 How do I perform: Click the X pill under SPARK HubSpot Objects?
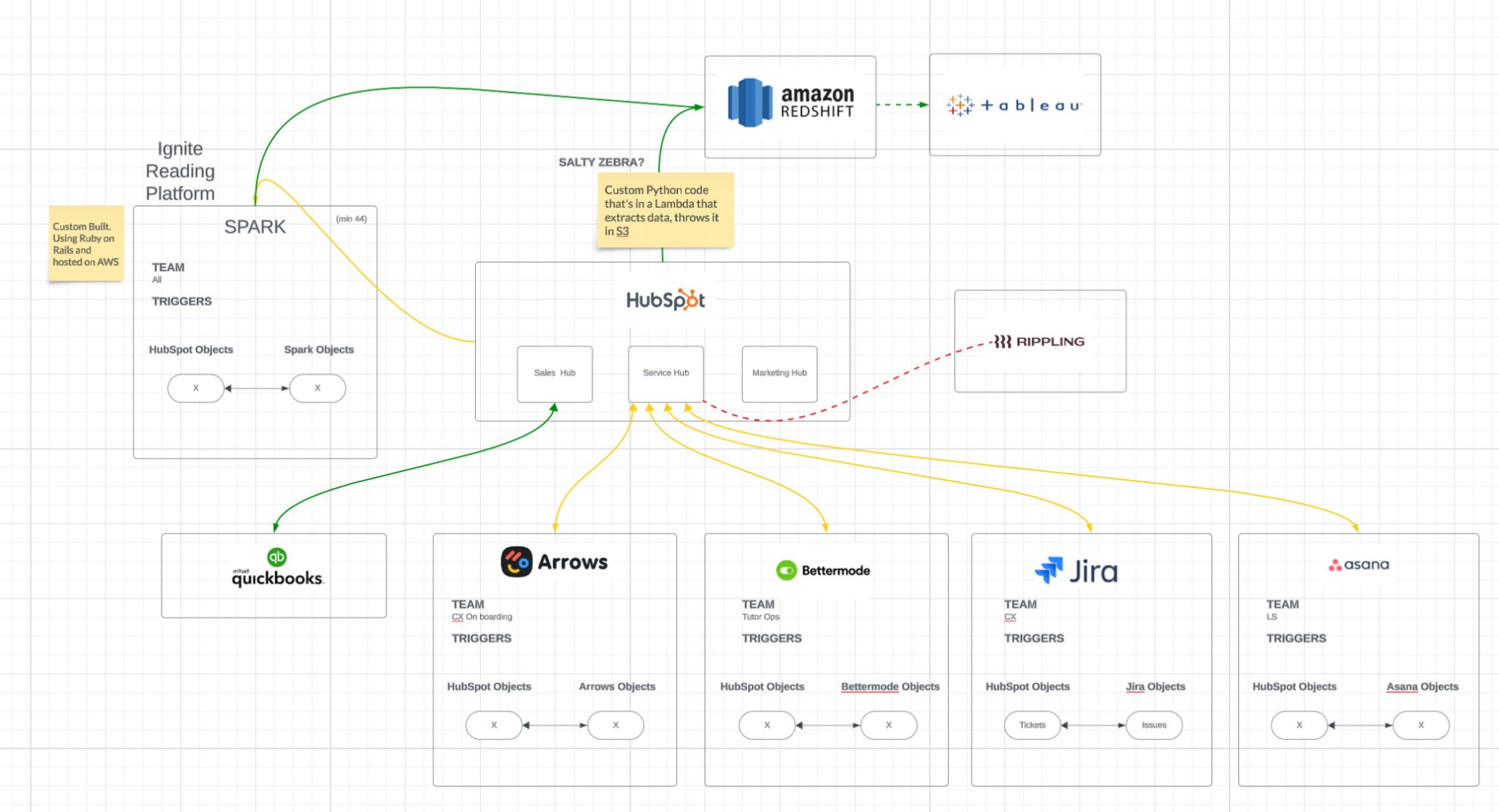[x=195, y=388]
